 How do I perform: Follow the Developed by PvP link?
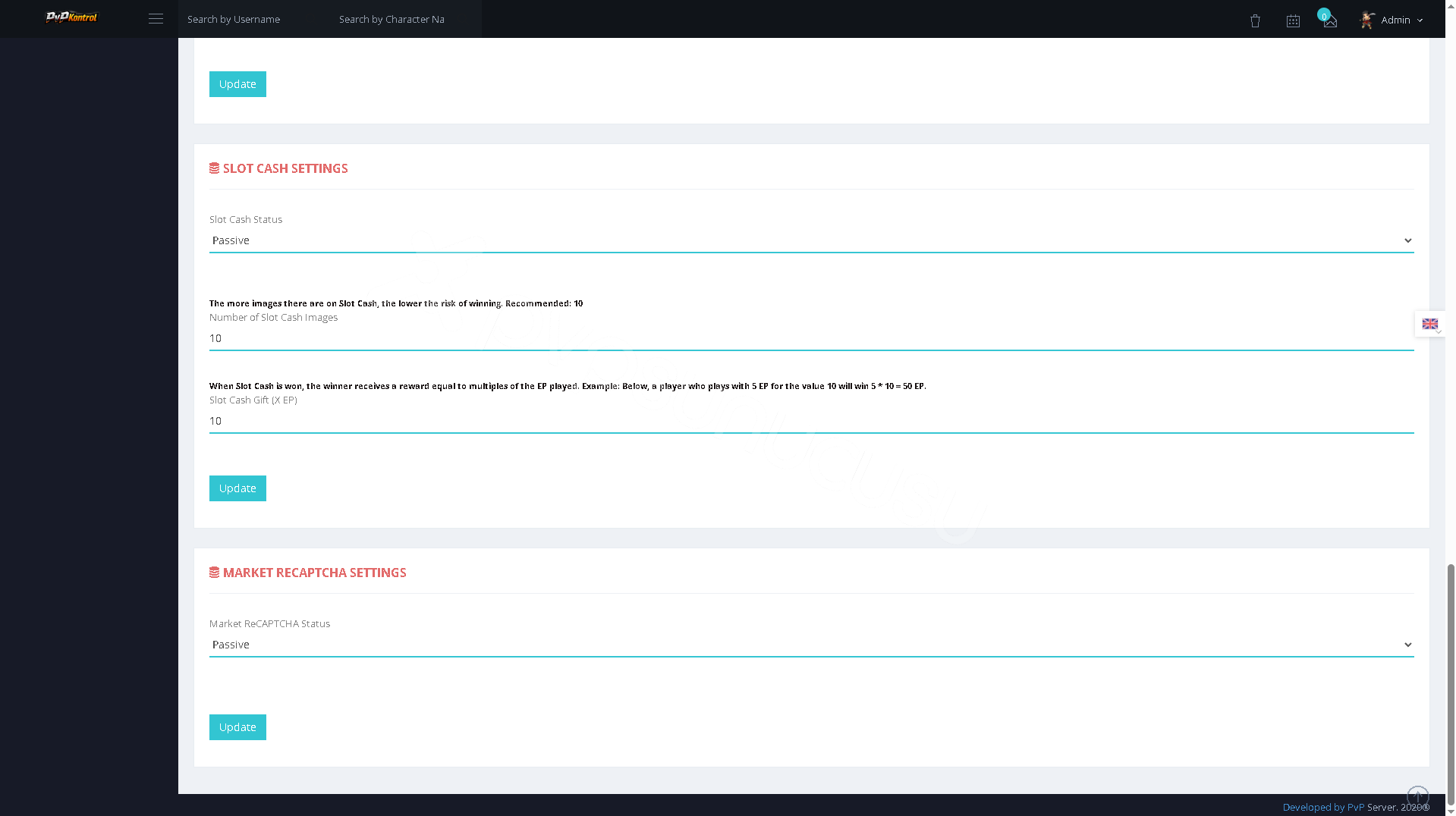1323,807
